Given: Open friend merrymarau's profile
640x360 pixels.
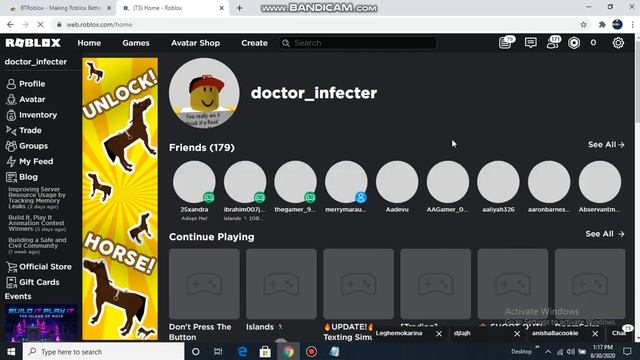Looking at the screenshot, I should tap(346, 182).
